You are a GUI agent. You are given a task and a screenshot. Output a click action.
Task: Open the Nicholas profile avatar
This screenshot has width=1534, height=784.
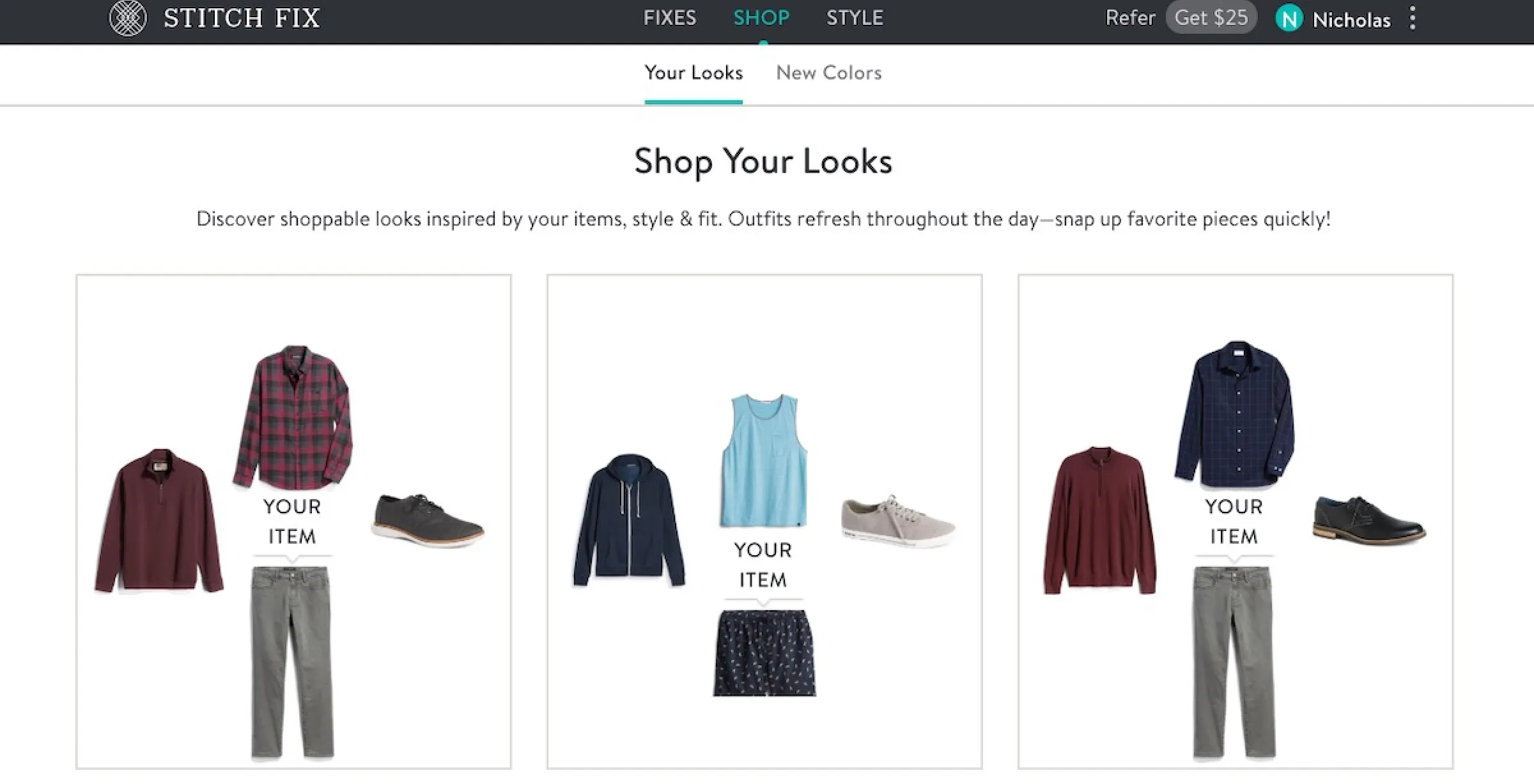(1289, 19)
